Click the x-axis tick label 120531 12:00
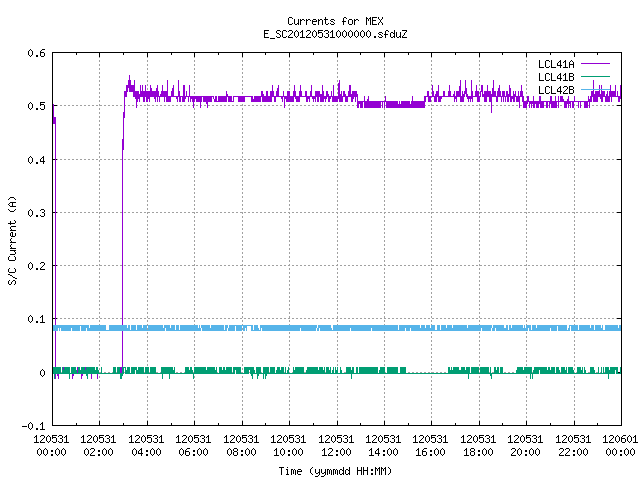The width and height of the screenshot is (640, 480). click(x=336, y=446)
